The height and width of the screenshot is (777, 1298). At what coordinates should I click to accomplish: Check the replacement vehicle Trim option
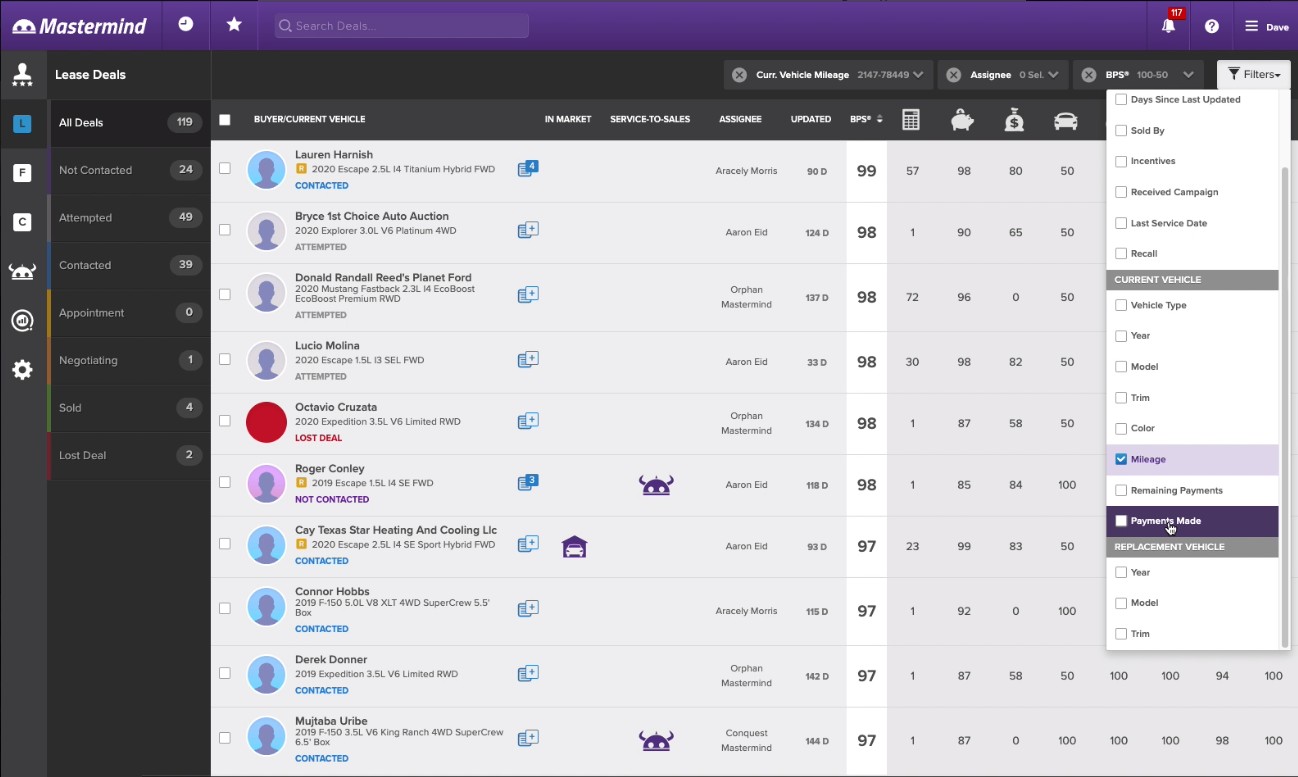coord(1121,634)
